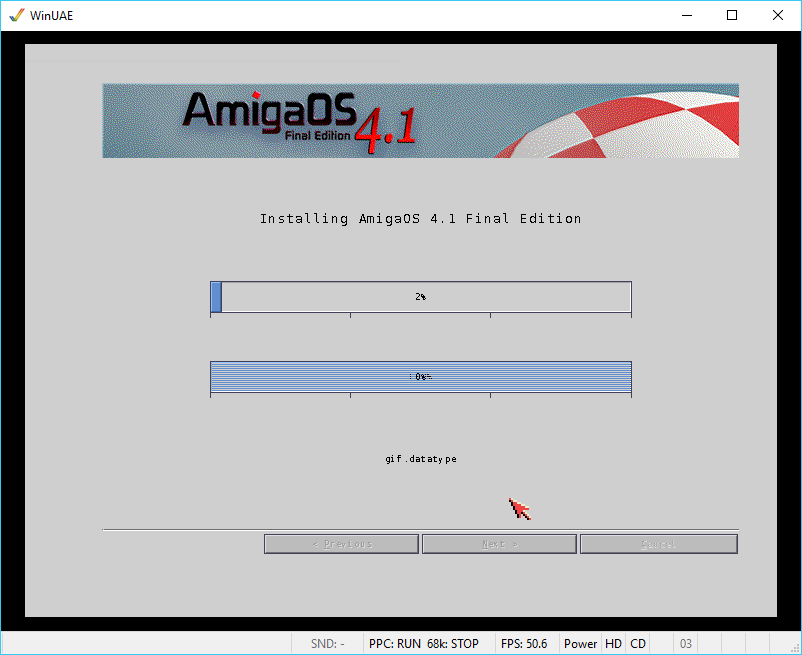Click the WinUAE window title text

52,16
